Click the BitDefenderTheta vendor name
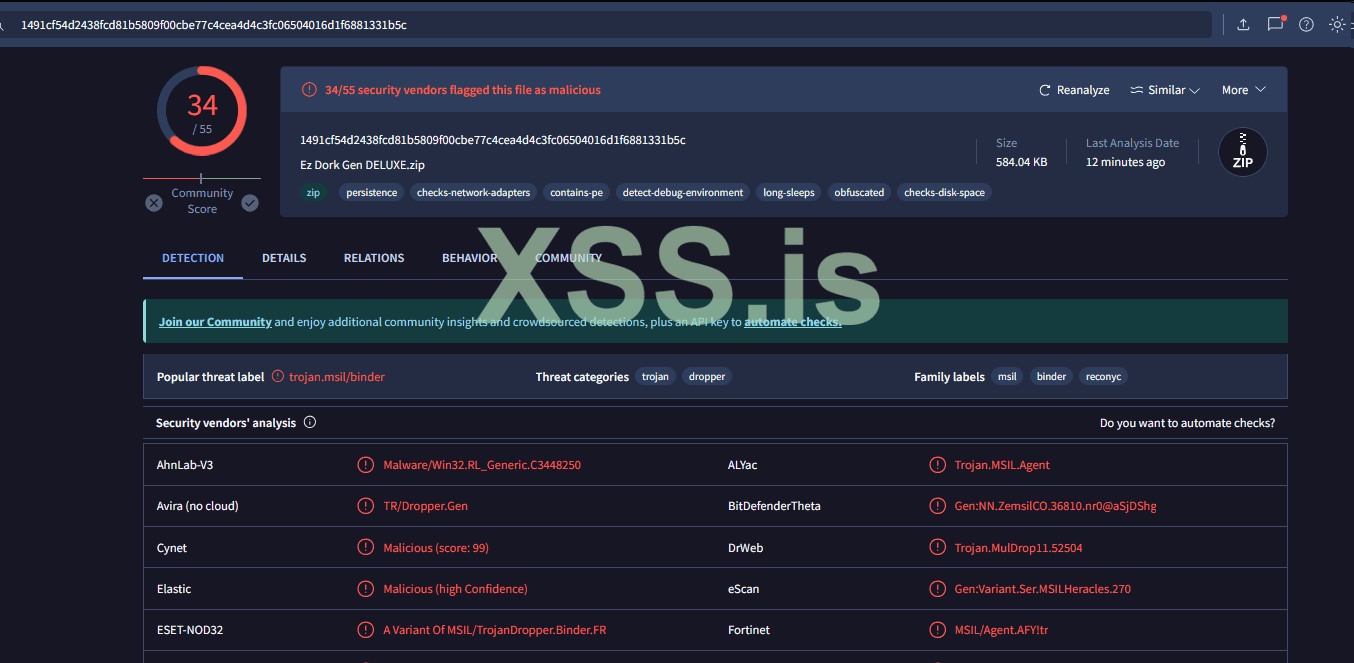Image resolution: width=1354 pixels, height=663 pixels. 774,506
